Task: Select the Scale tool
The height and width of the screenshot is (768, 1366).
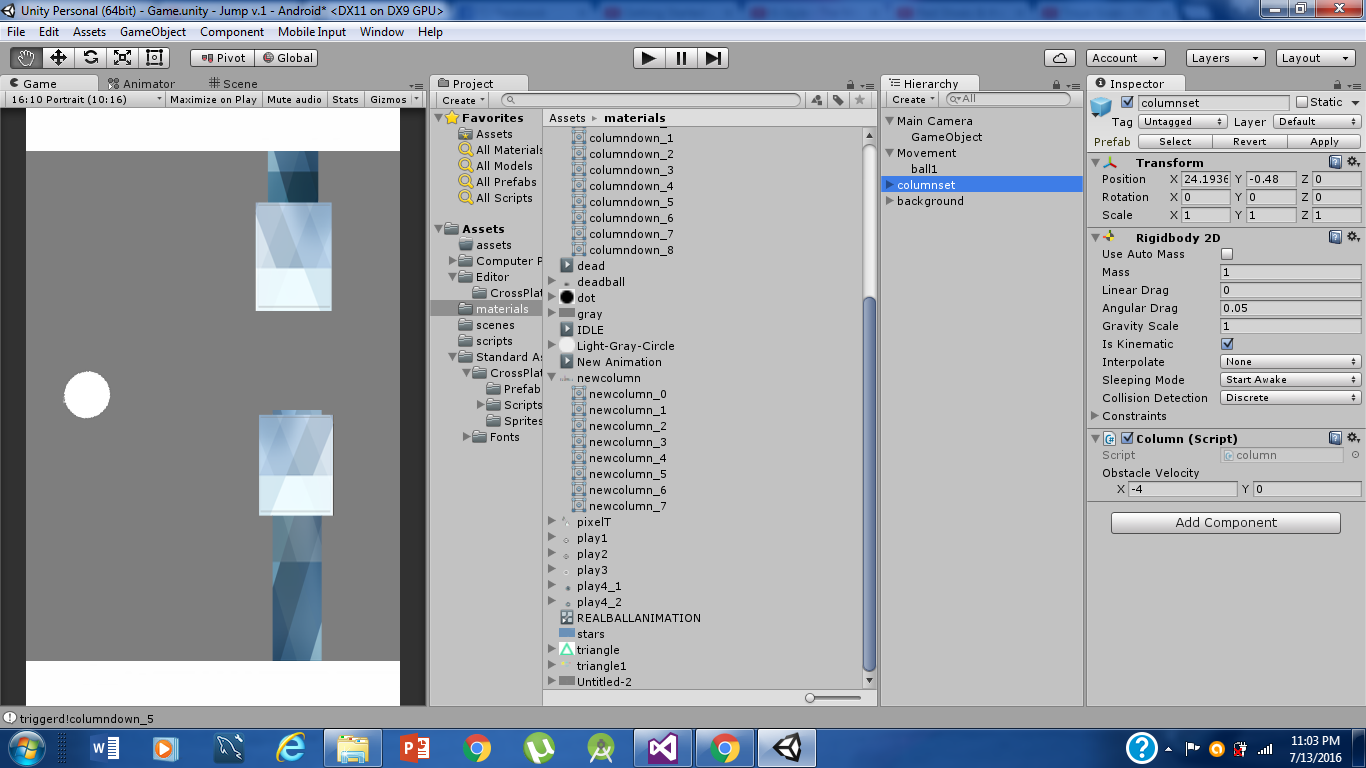Action: (122, 57)
